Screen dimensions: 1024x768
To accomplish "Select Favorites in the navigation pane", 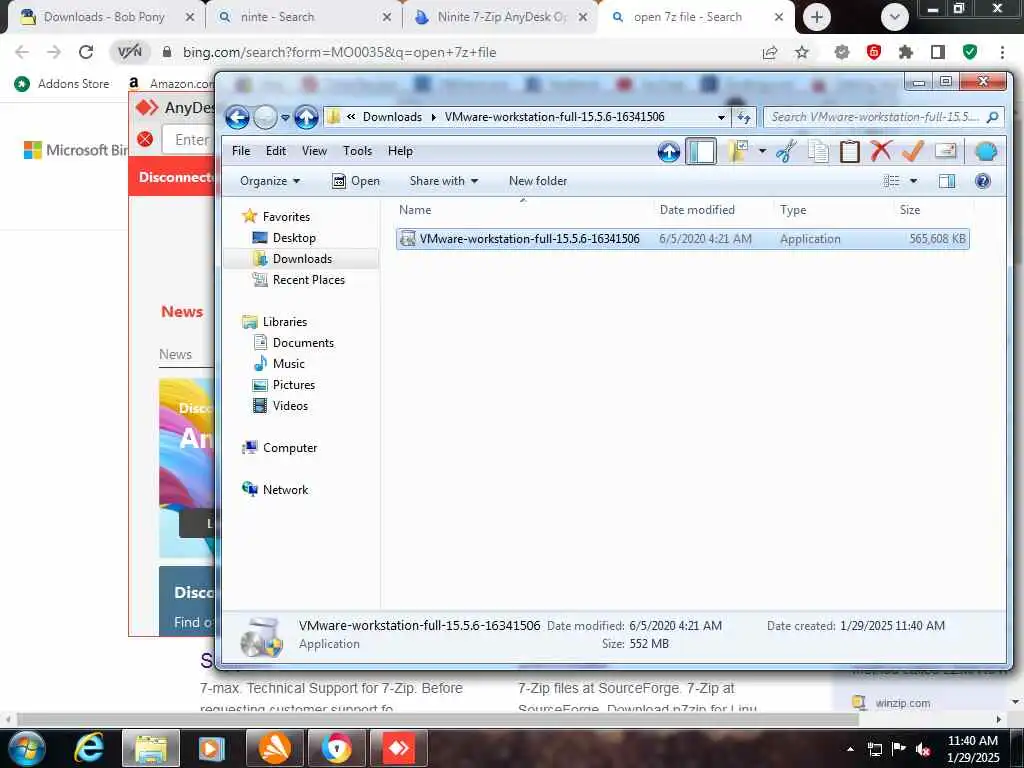I will pyautogui.click(x=286, y=217).
